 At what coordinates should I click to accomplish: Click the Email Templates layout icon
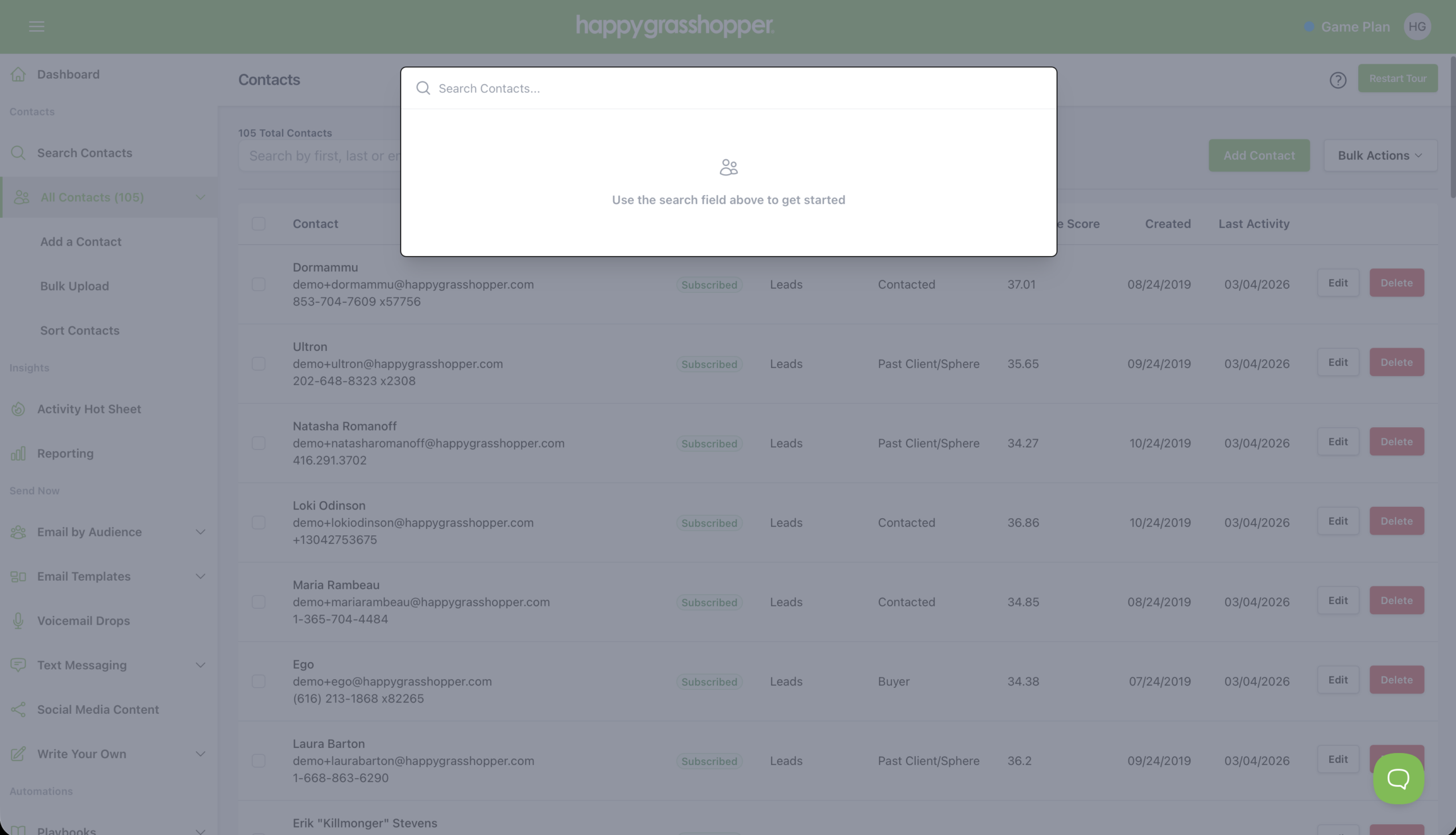(x=18, y=576)
